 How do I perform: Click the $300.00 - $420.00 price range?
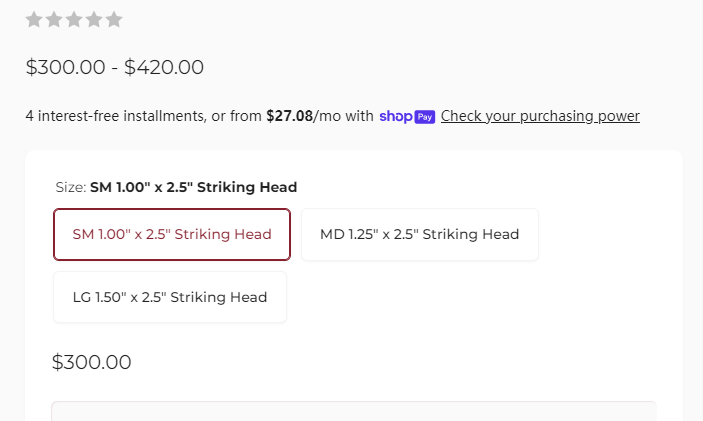tap(115, 67)
